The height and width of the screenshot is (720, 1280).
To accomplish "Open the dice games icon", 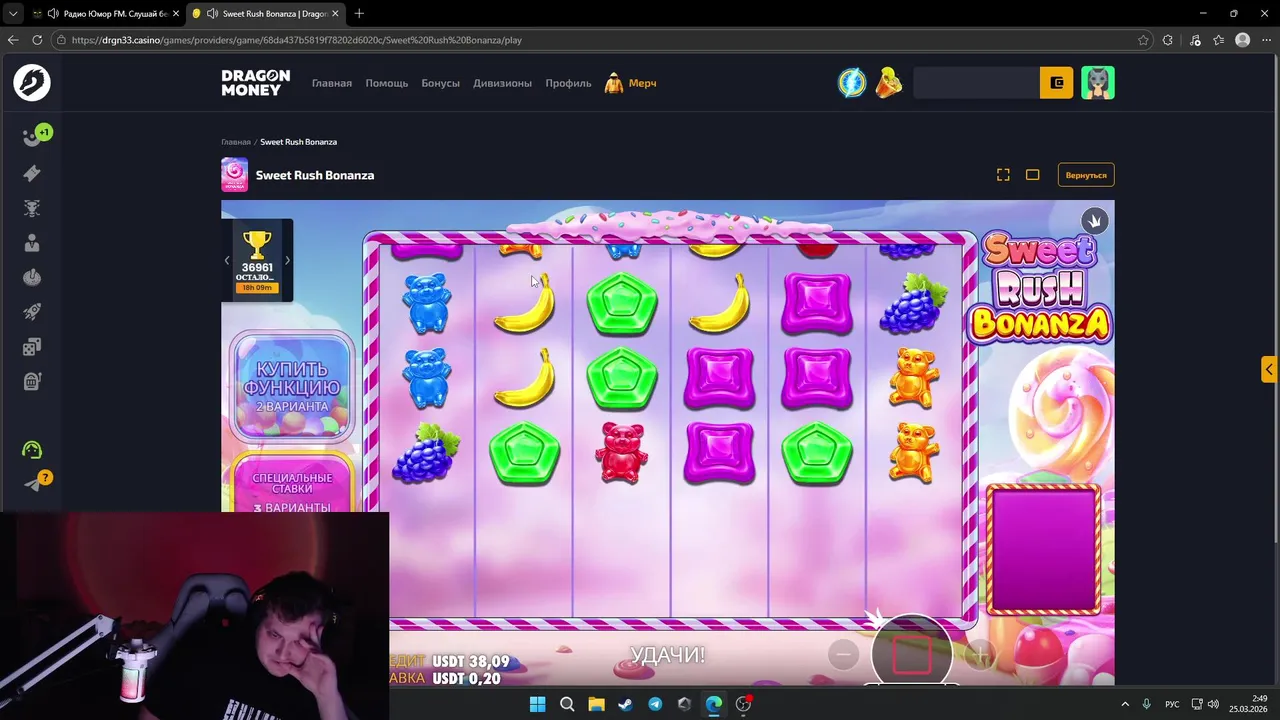I will click(x=32, y=347).
